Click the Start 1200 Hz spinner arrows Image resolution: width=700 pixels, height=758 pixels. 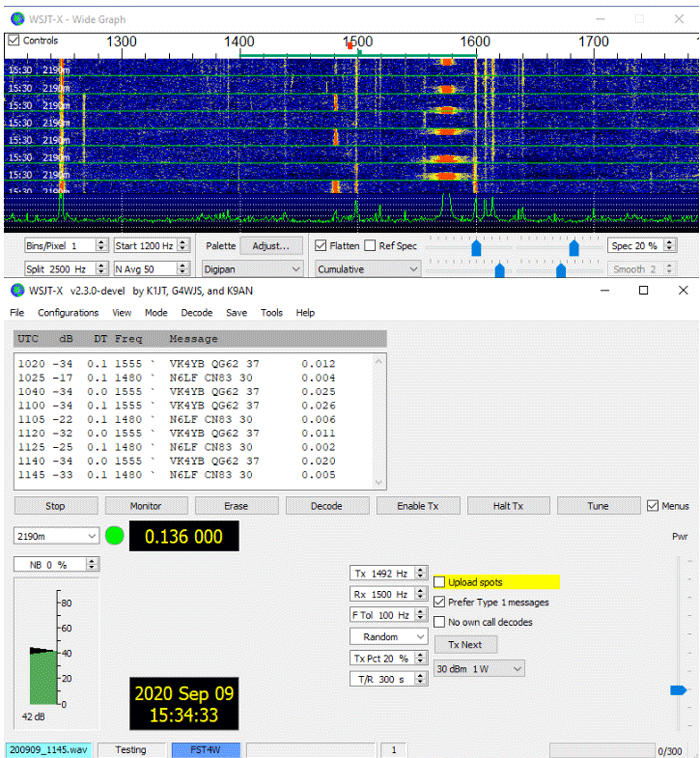[182, 246]
